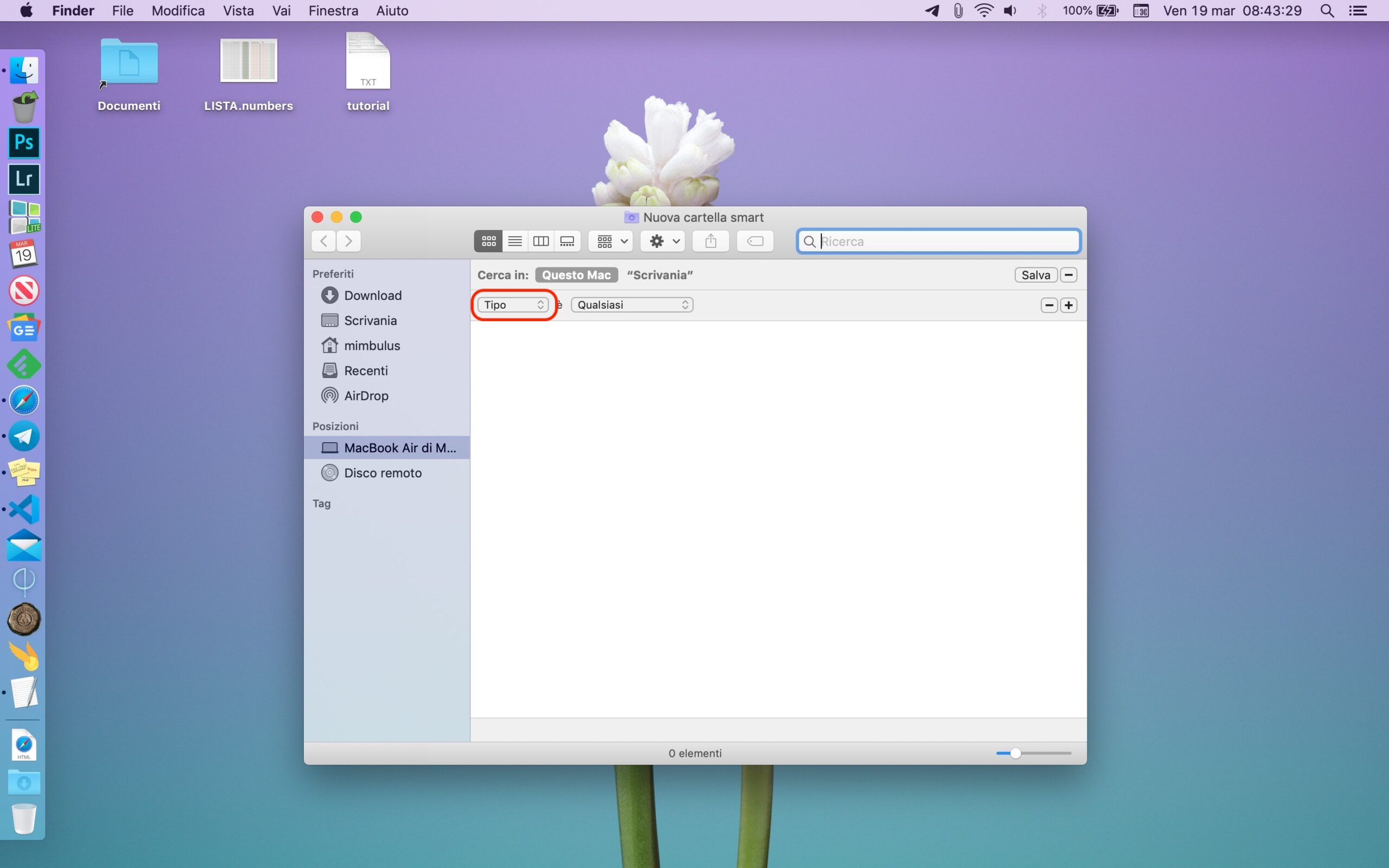Open AirDrop in the sidebar
This screenshot has height=868, width=1389.
coord(366,395)
